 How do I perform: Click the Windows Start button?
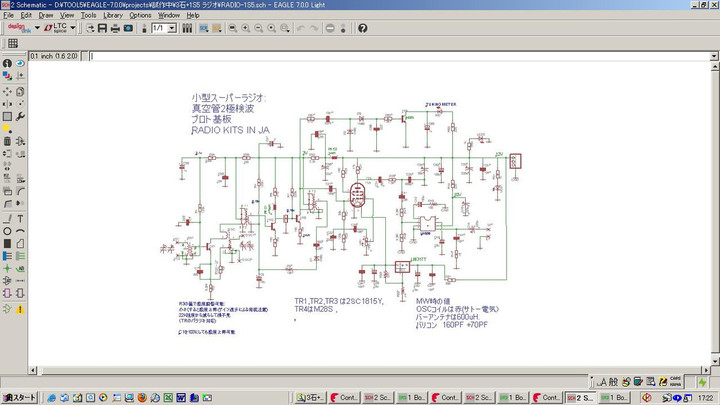pyautogui.click(x=20, y=398)
